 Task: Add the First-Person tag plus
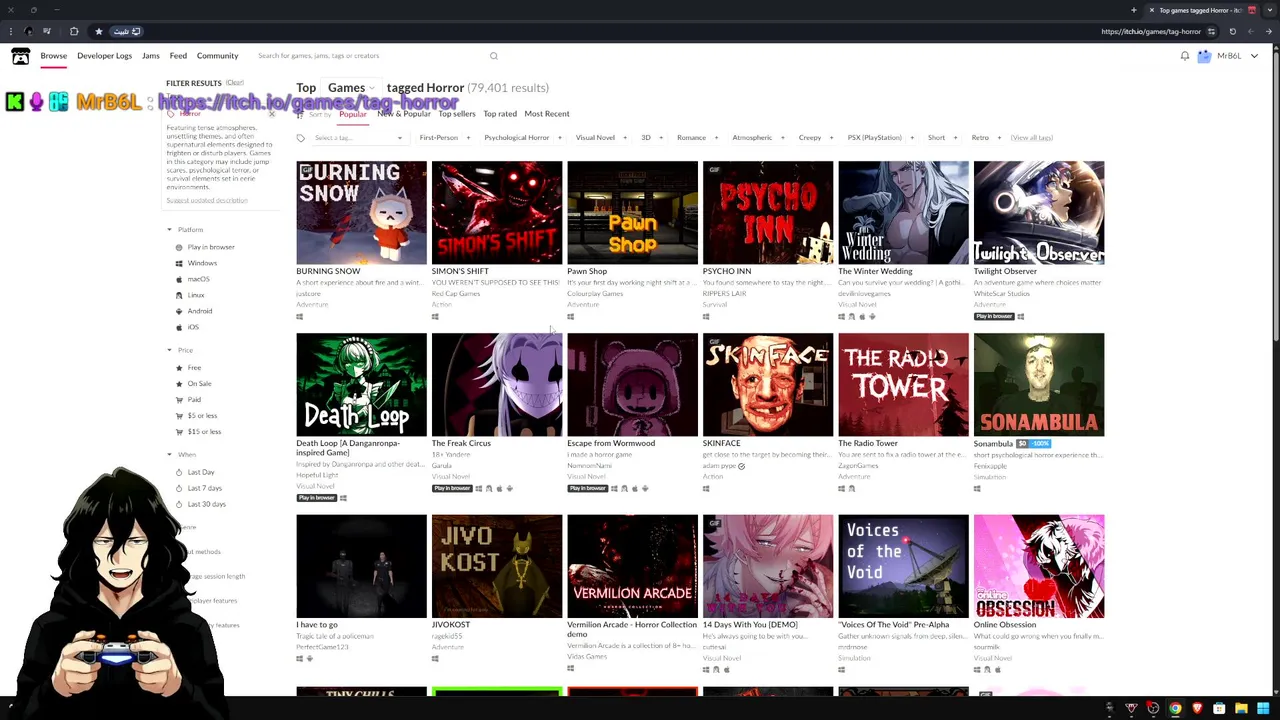click(x=466, y=138)
